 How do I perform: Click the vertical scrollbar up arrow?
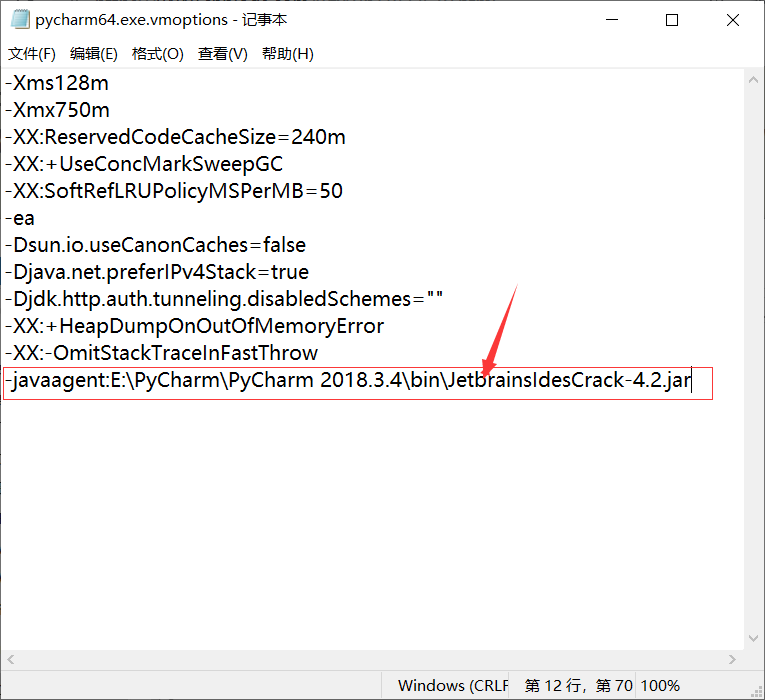[x=753, y=80]
